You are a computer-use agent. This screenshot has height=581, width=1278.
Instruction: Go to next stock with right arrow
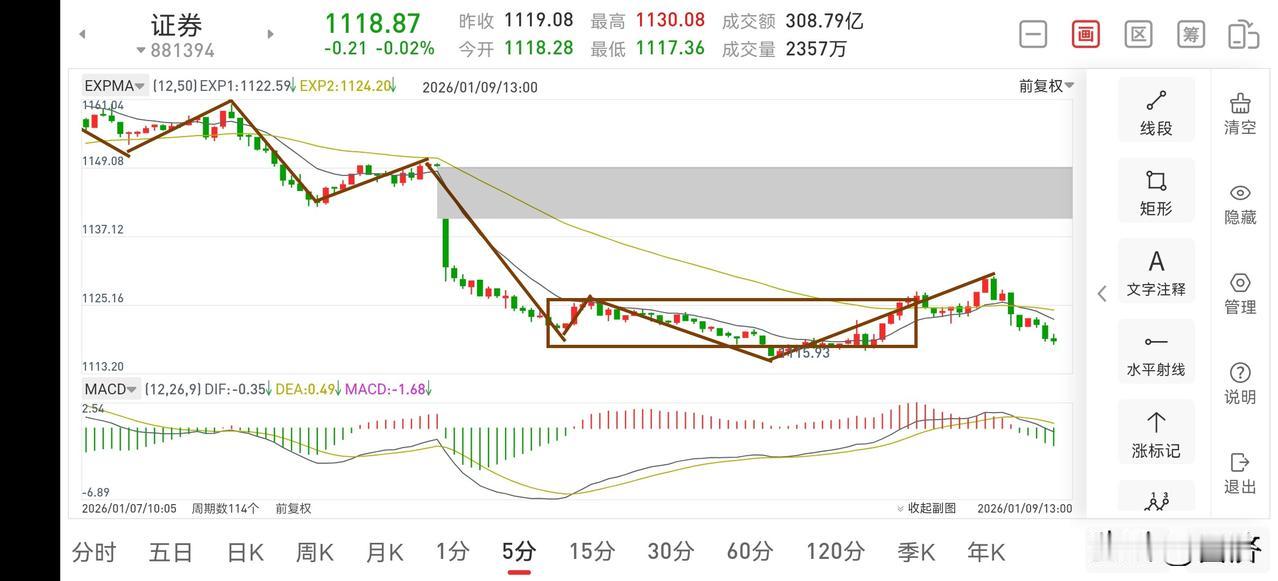coord(270,34)
